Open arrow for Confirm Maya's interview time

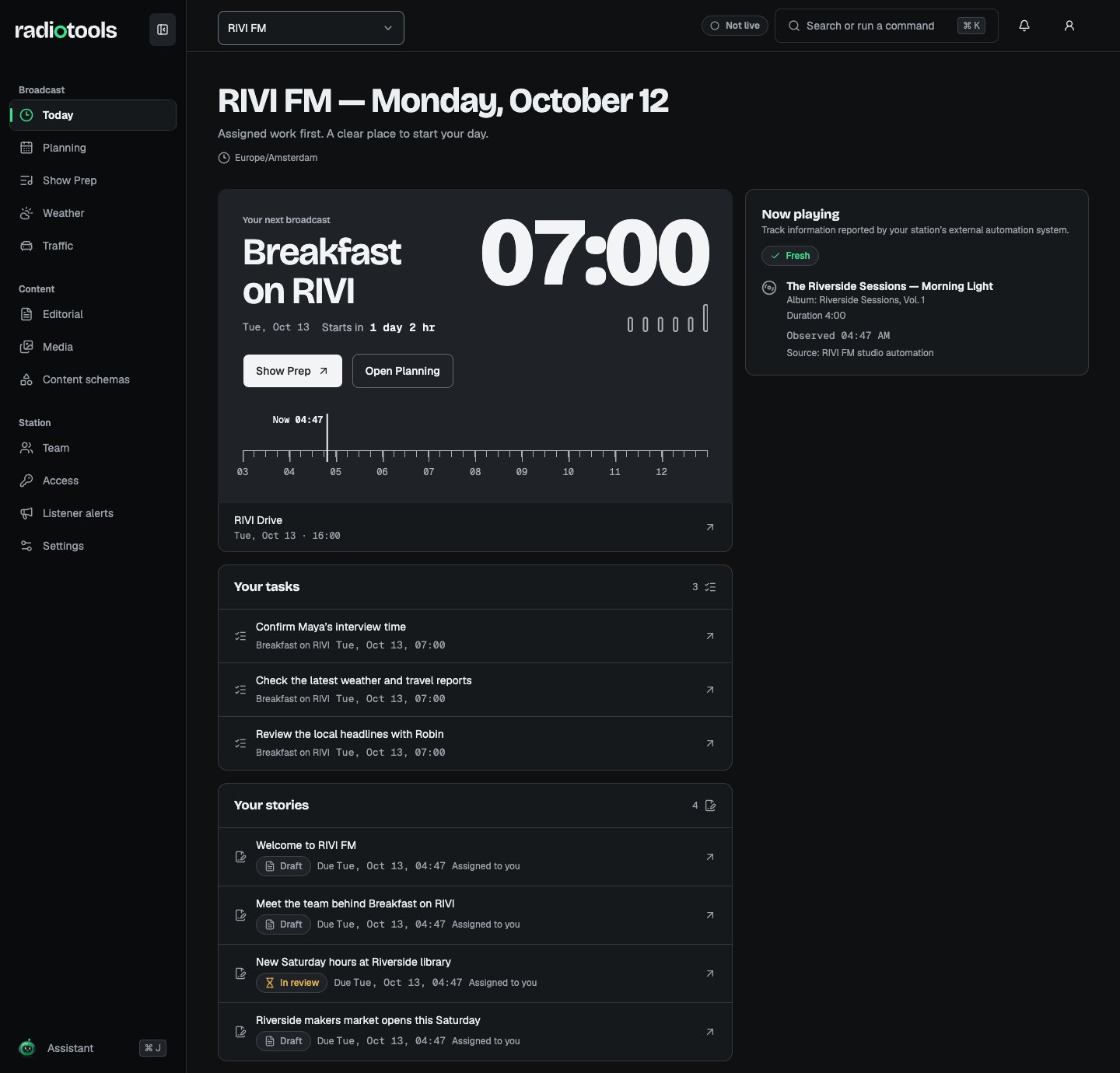click(x=710, y=636)
